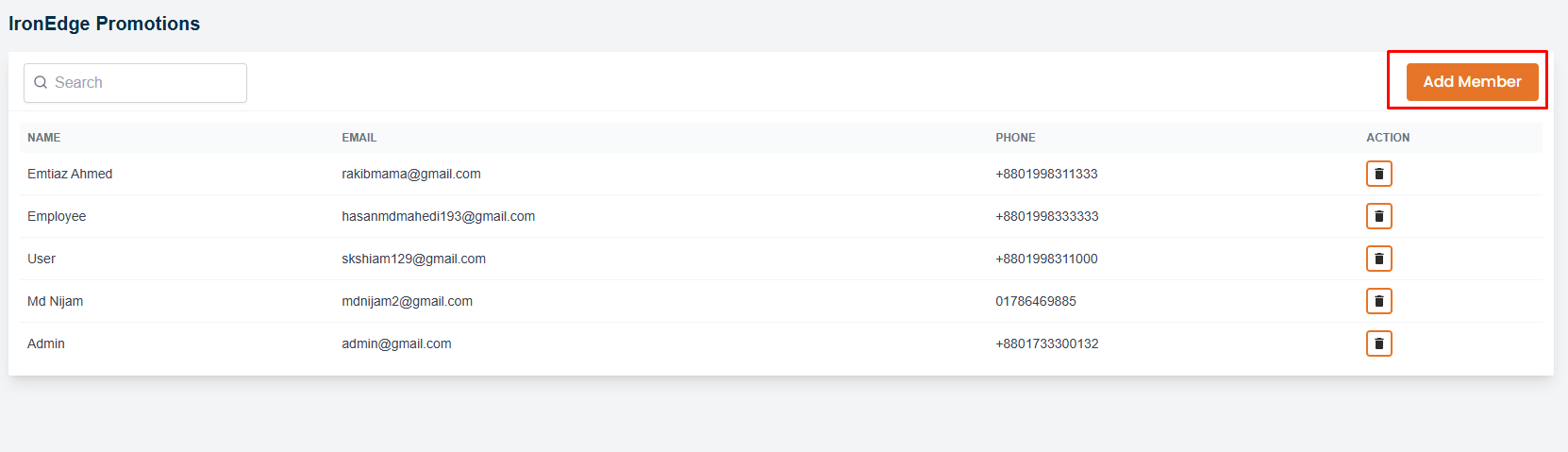The image size is (1568, 452).
Task: Focus the Search input field
Action: pyautogui.click(x=146, y=83)
